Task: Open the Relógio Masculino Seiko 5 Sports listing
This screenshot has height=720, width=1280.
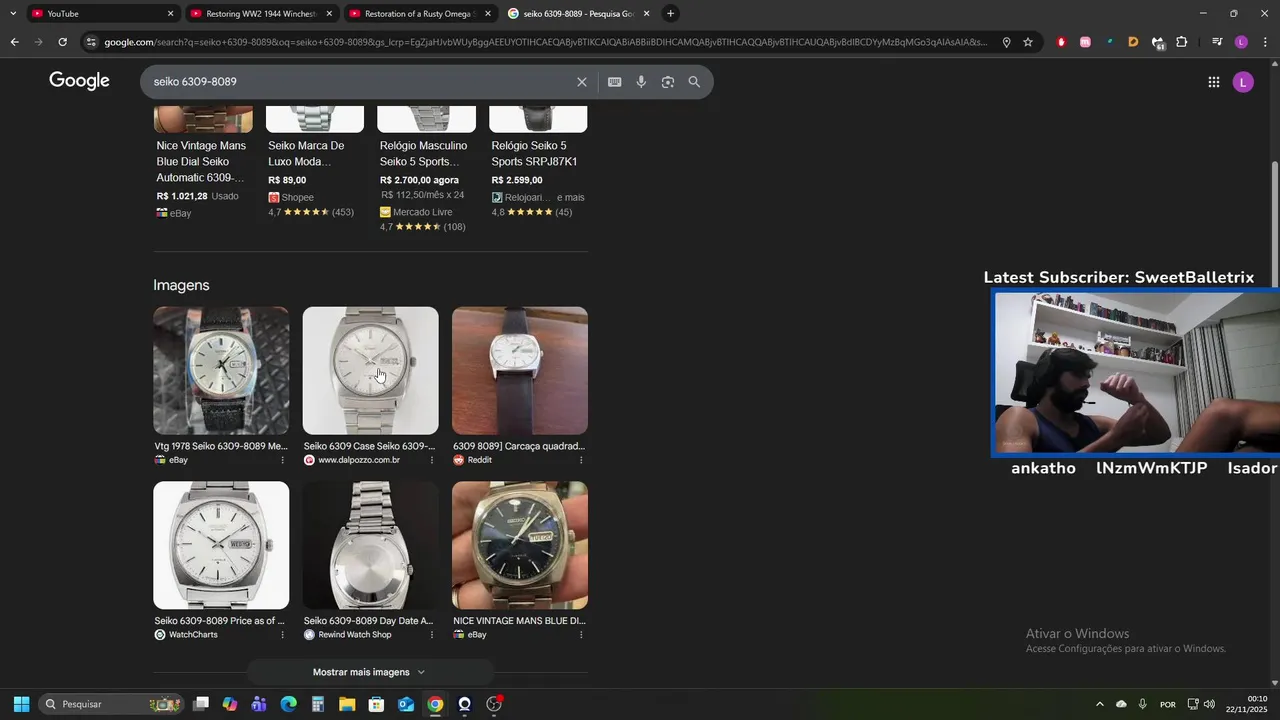Action: point(426,170)
